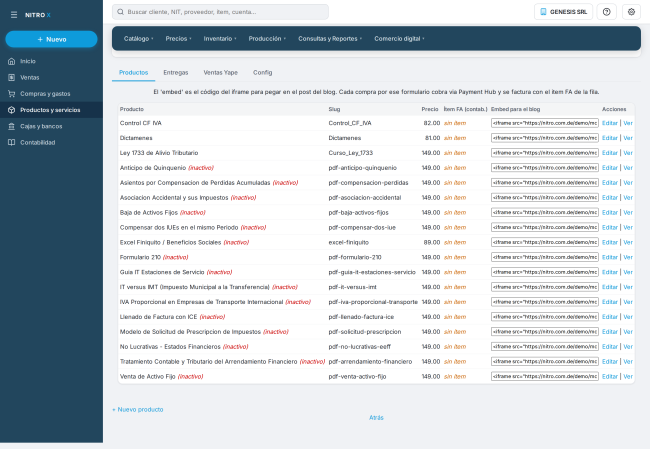Click Editar for Formulario 210
The width and height of the screenshot is (650, 449).
coord(609,257)
